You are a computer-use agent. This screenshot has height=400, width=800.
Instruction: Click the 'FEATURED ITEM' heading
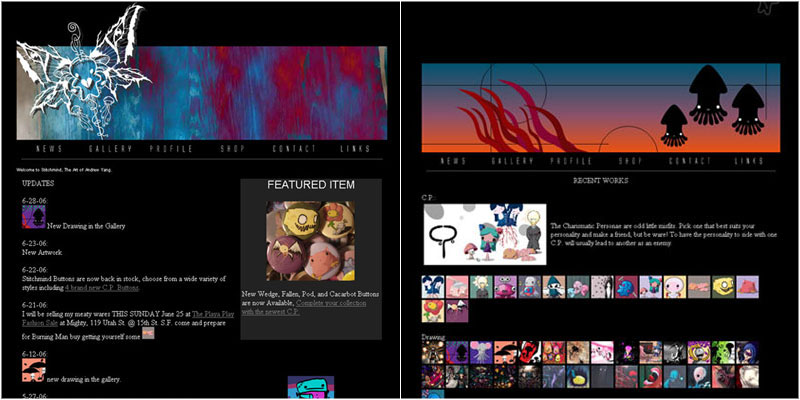(x=311, y=185)
